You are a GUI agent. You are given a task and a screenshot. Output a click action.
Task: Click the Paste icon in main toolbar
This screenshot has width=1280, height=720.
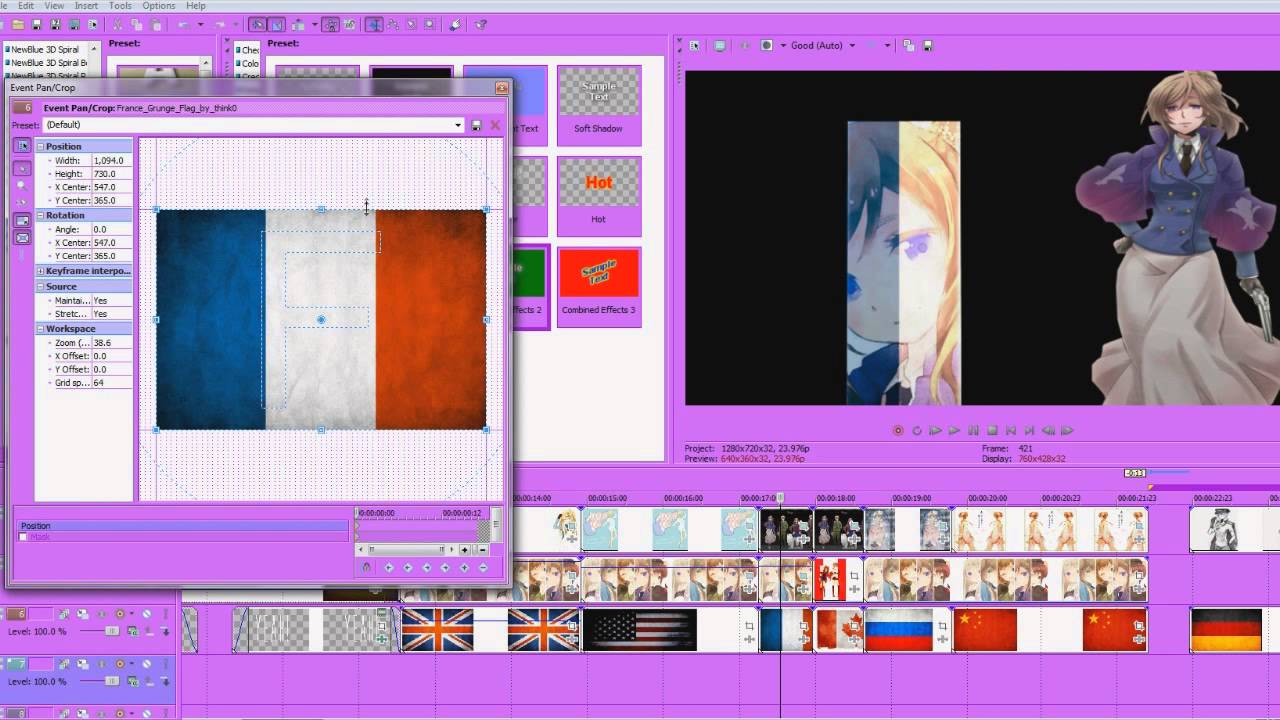coord(156,24)
